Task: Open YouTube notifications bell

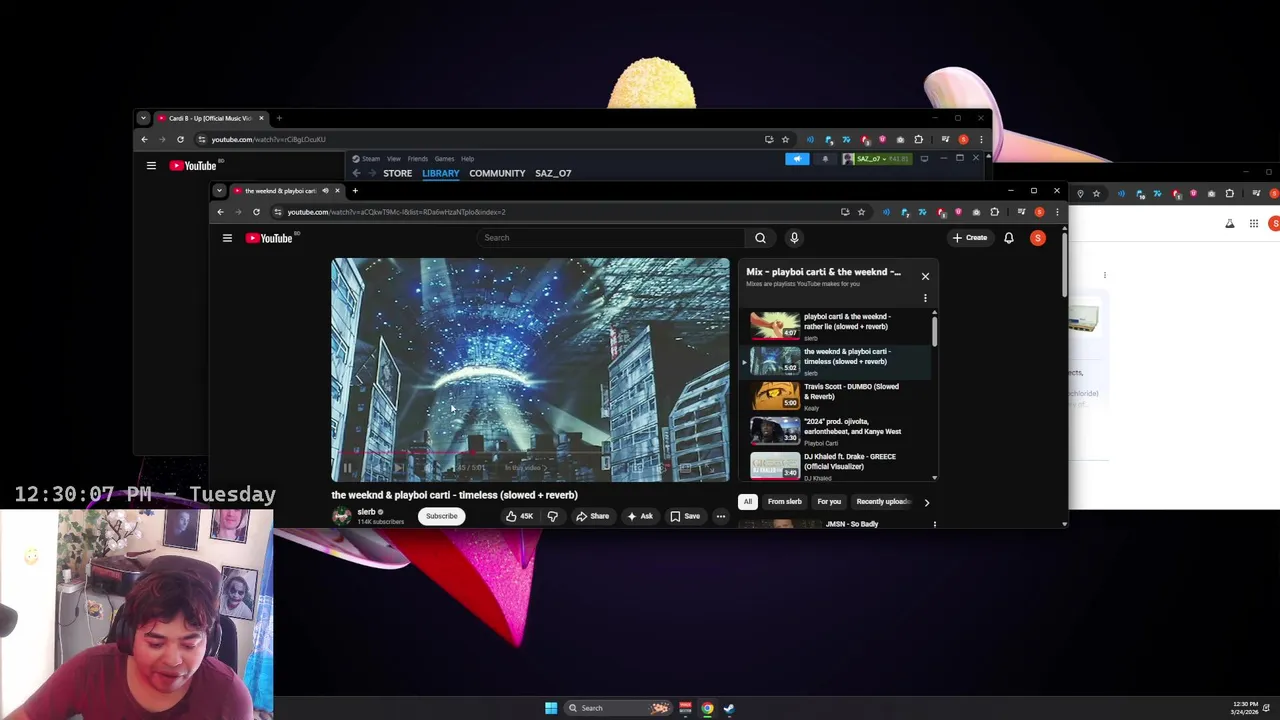Action: pos(1009,238)
